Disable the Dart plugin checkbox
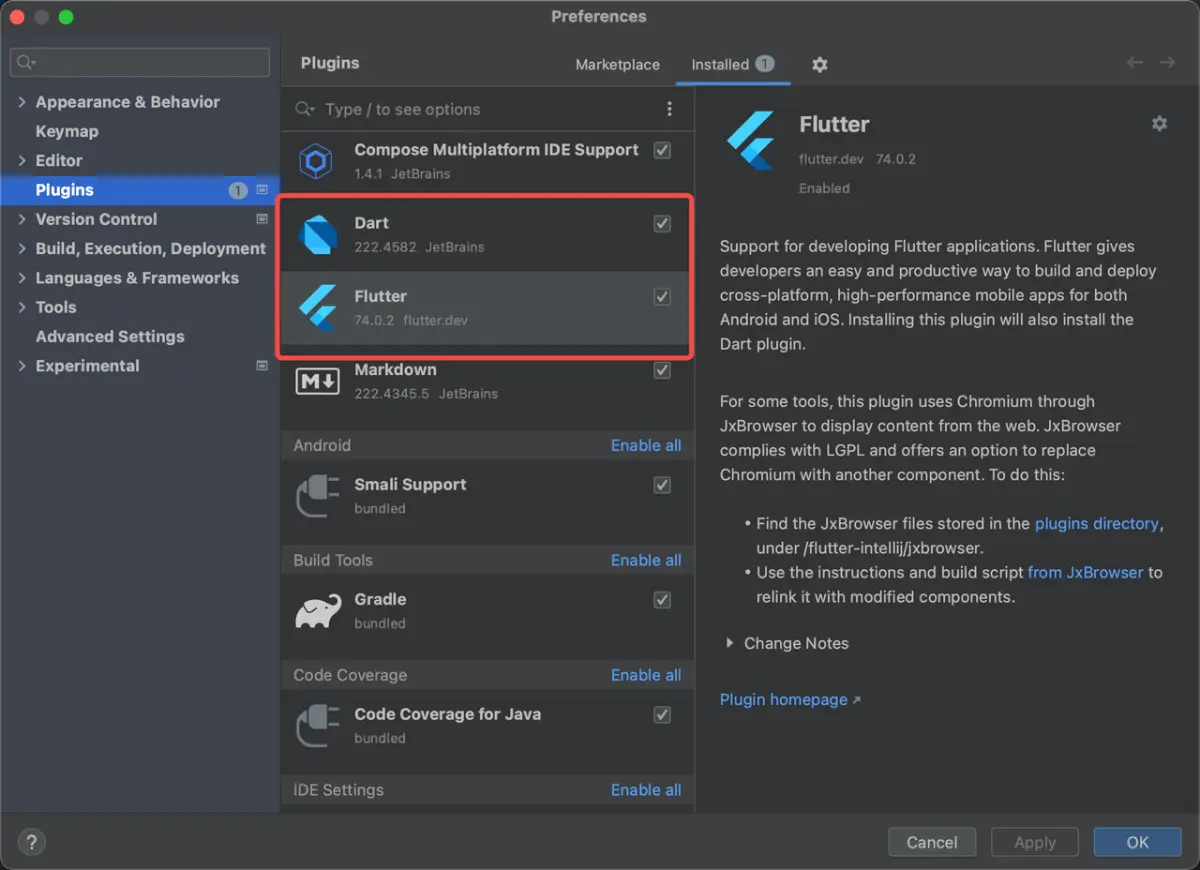Image resolution: width=1200 pixels, height=870 pixels. coord(662,224)
